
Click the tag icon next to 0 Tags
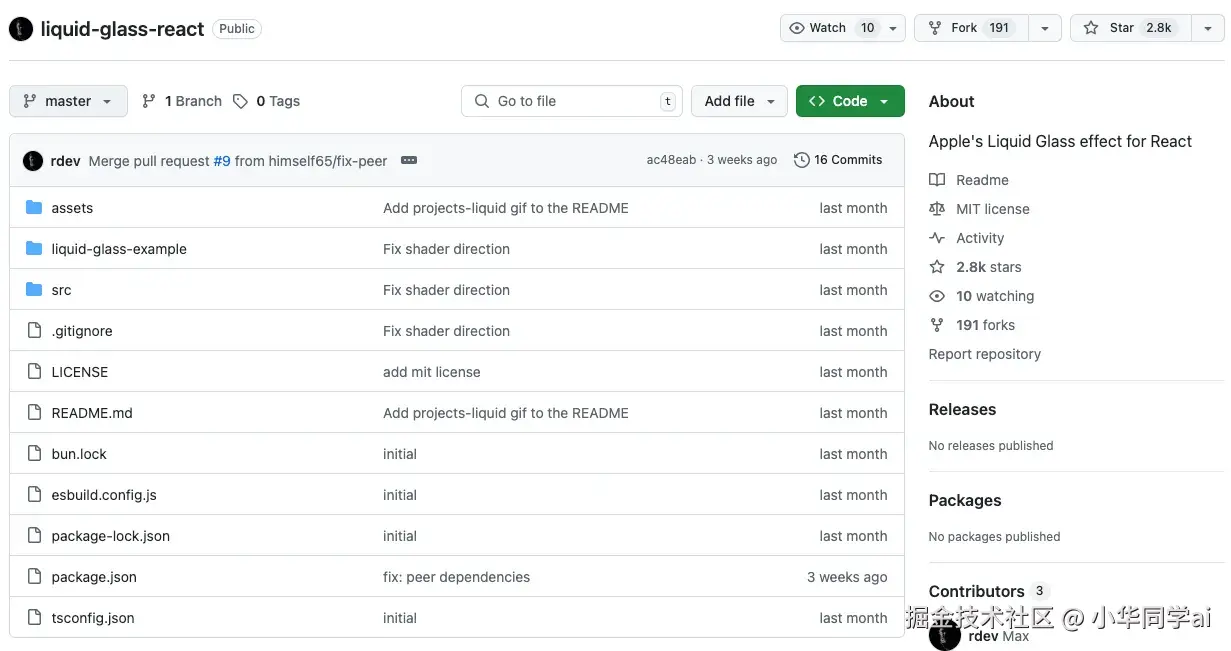[x=240, y=101]
